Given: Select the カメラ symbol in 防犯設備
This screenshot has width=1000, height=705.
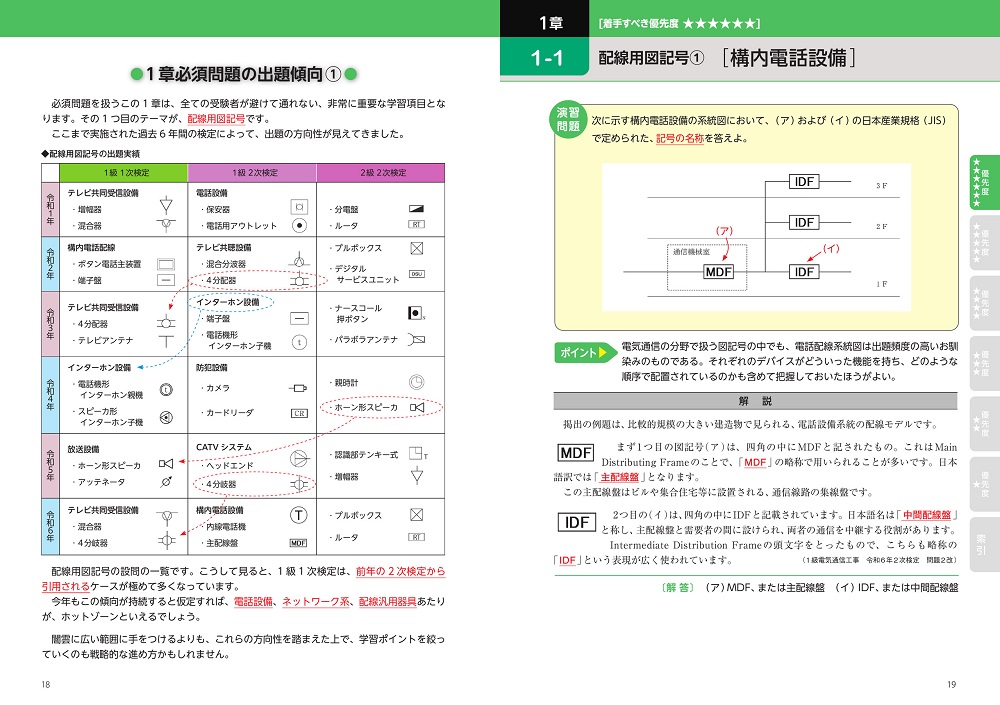Looking at the screenshot, I should (298, 387).
